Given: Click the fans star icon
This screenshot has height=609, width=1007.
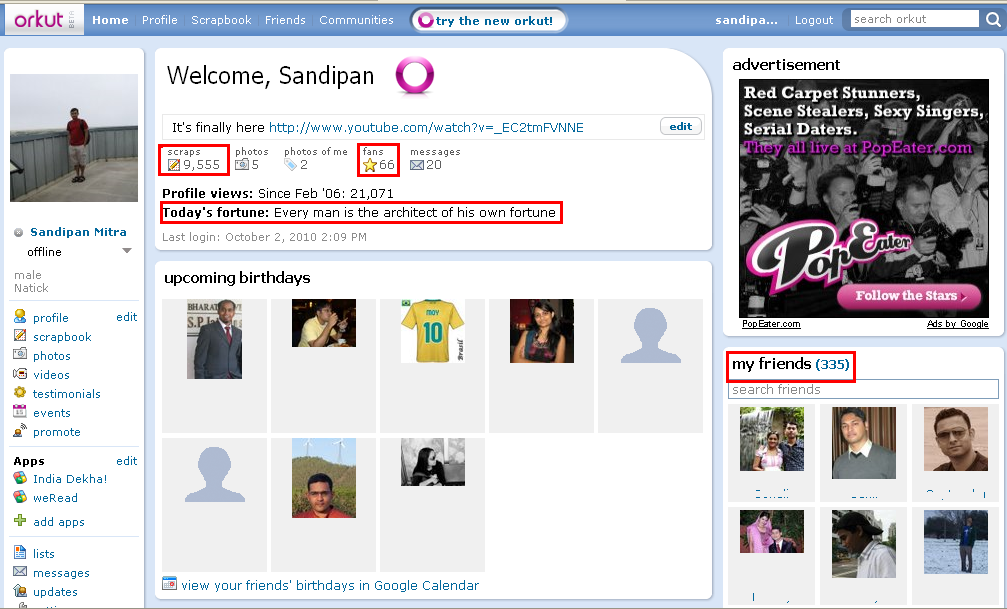Looking at the screenshot, I should coord(369,165).
